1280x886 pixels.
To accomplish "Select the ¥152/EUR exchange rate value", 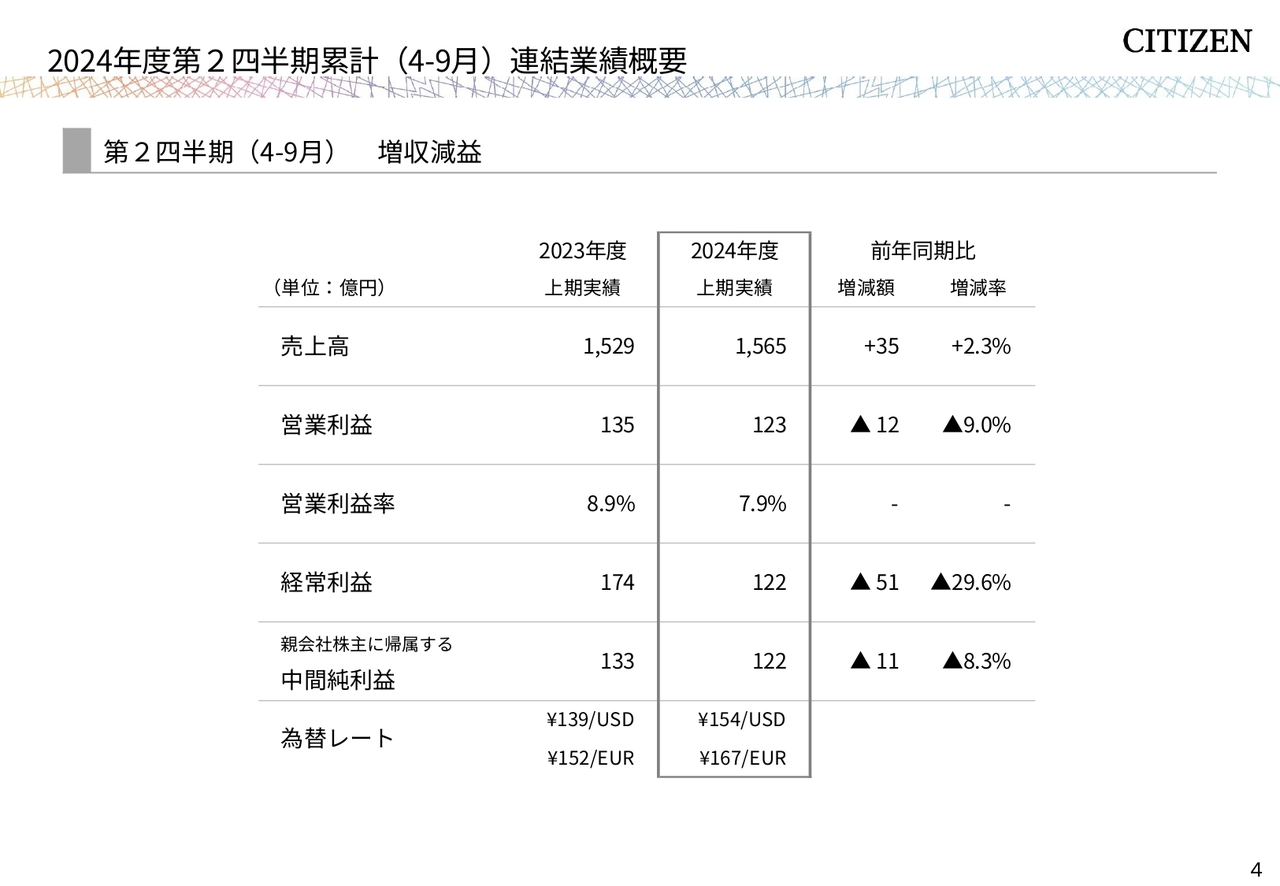I will (x=590, y=758).
